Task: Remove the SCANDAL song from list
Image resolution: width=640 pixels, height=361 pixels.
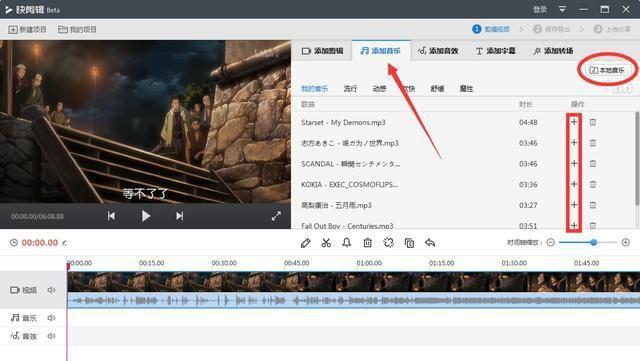Action: click(x=593, y=164)
